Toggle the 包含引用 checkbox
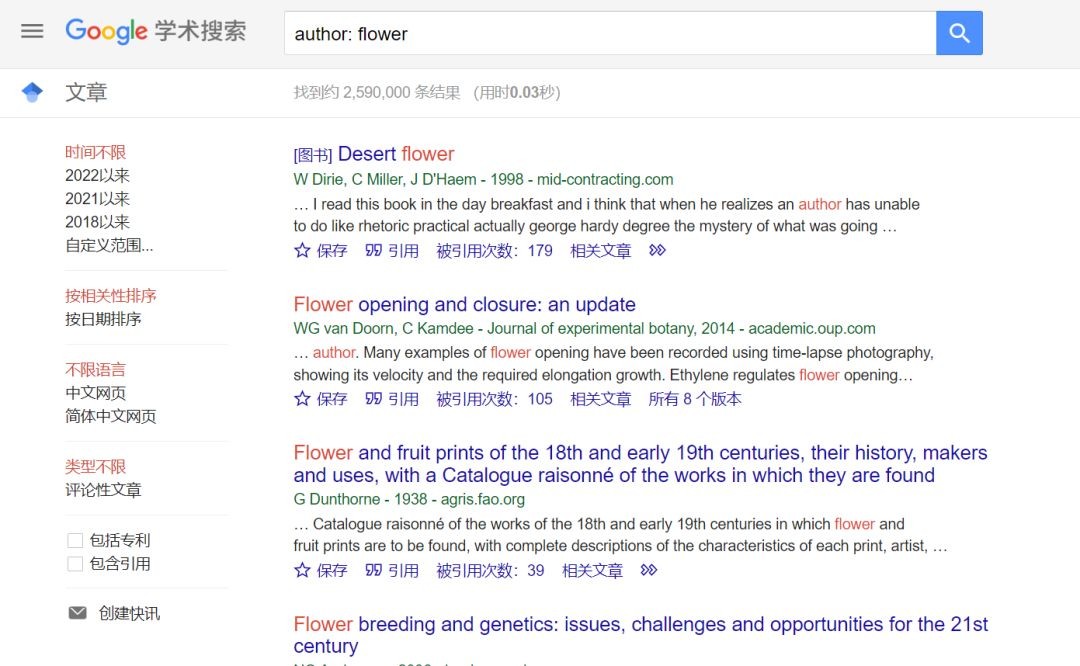This screenshot has width=1080, height=666. pyautogui.click(x=75, y=564)
